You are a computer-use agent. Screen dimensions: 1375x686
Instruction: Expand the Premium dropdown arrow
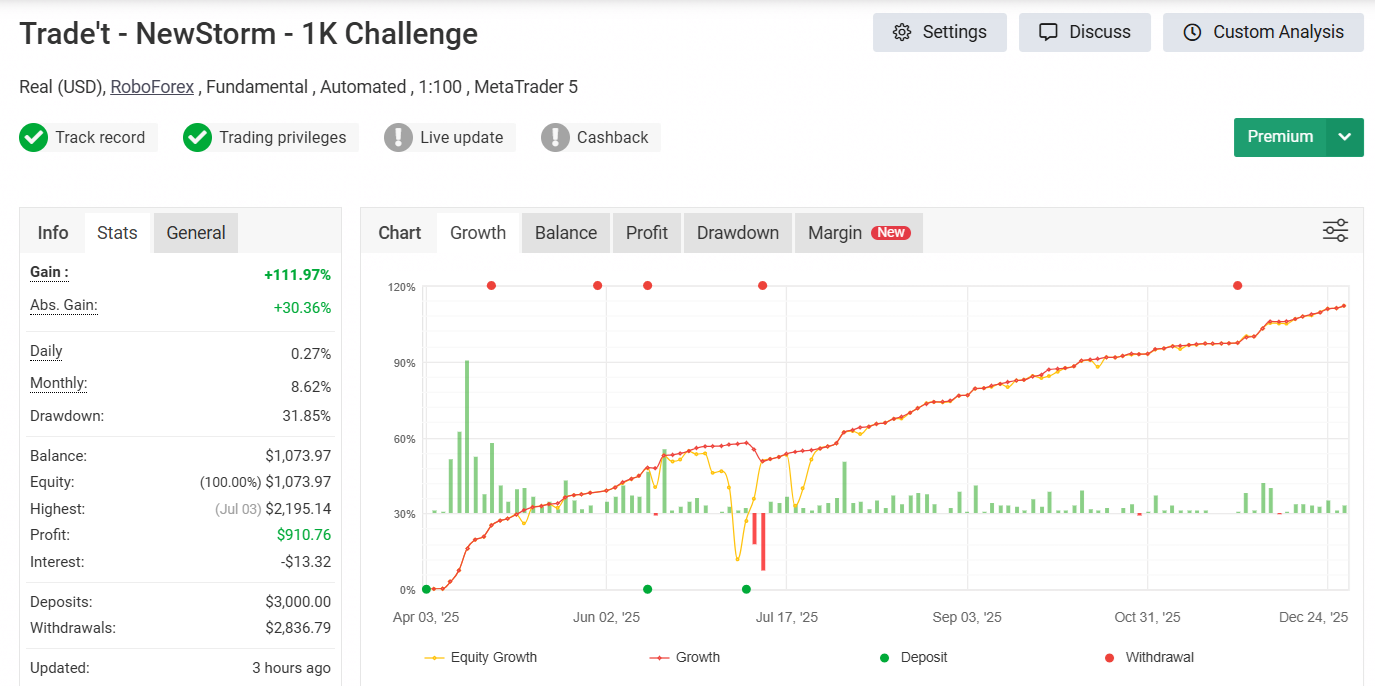click(x=1345, y=137)
